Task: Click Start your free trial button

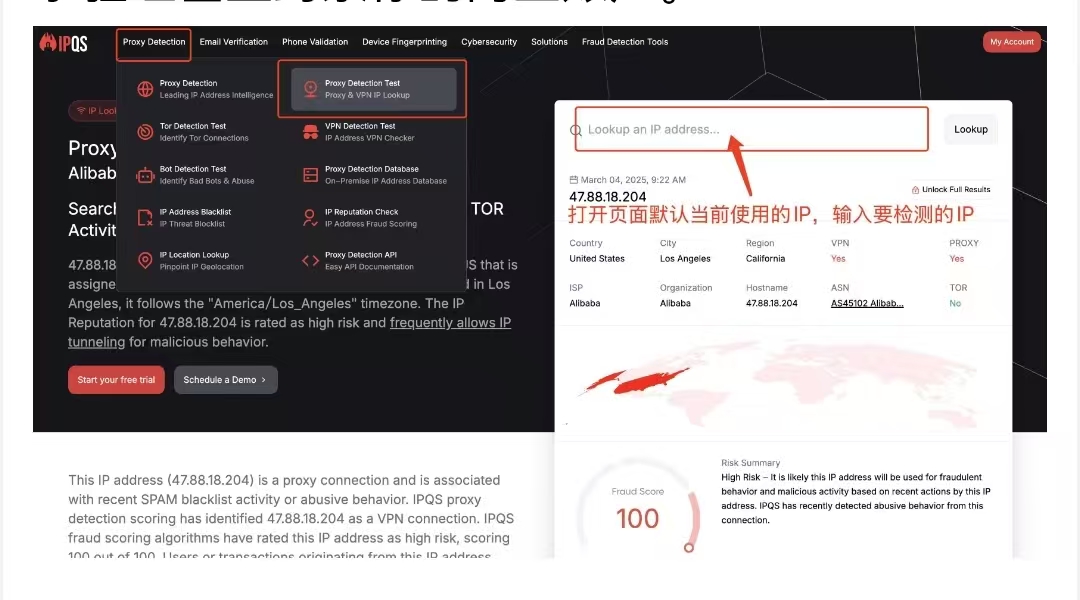Action: pyautogui.click(x=116, y=380)
